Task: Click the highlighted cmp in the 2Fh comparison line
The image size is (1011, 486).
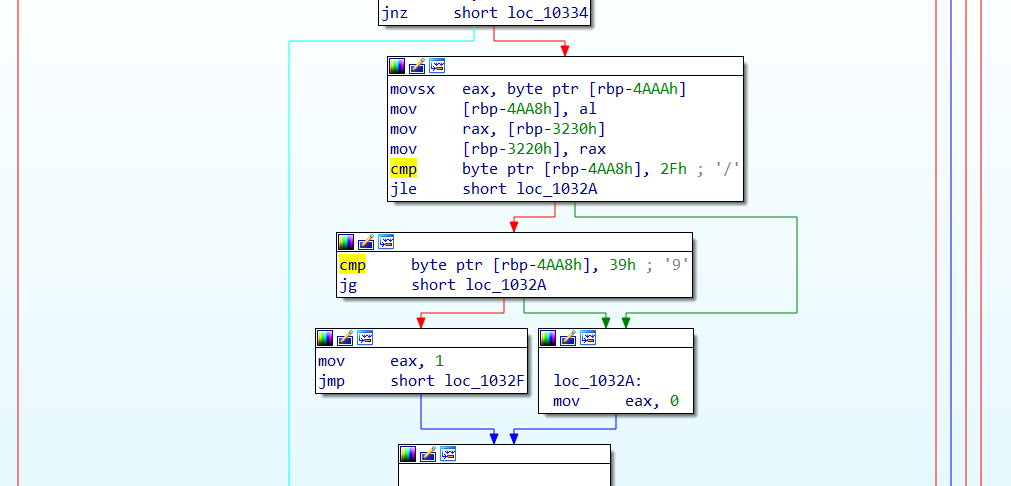Action: [404, 169]
